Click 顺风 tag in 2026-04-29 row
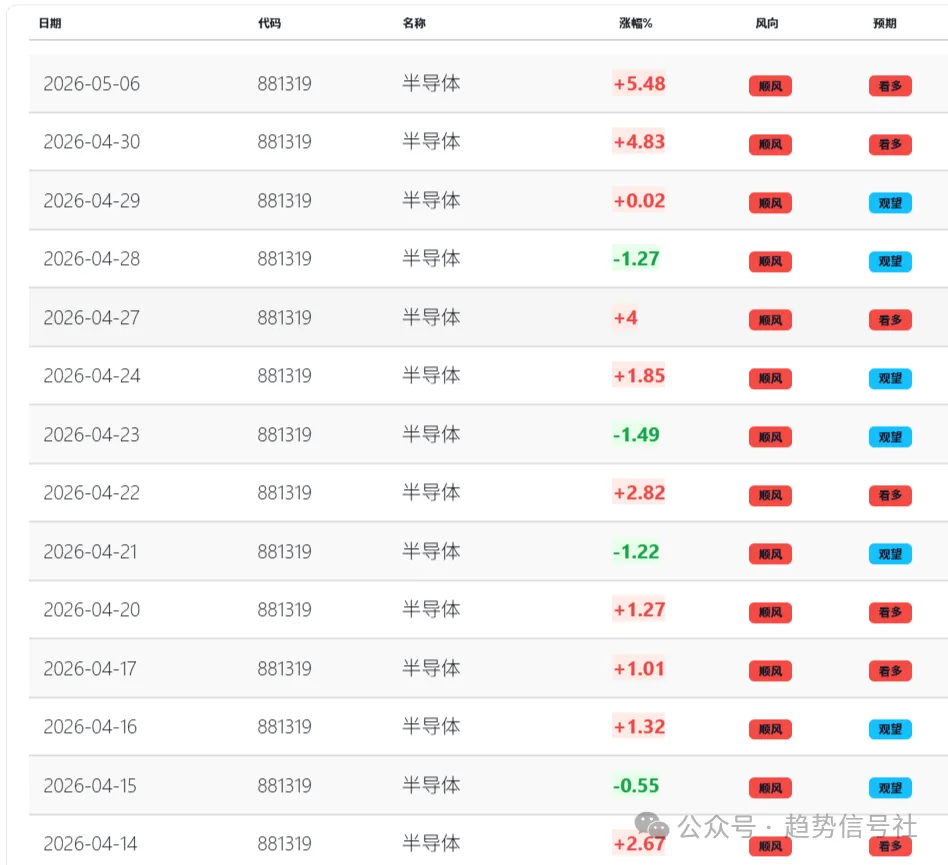The height and width of the screenshot is (865, 948). pos(770,203)
